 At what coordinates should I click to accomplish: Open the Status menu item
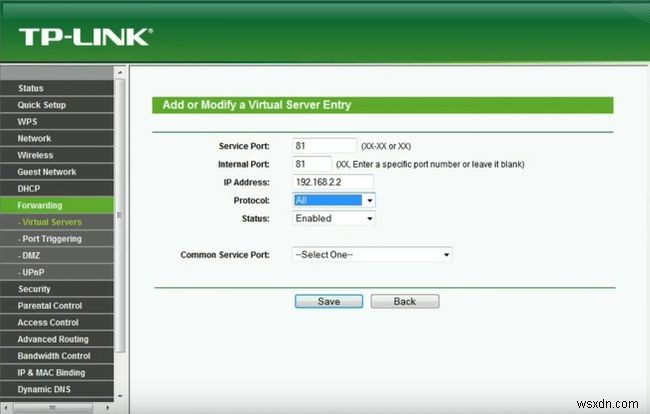(57, 88)
